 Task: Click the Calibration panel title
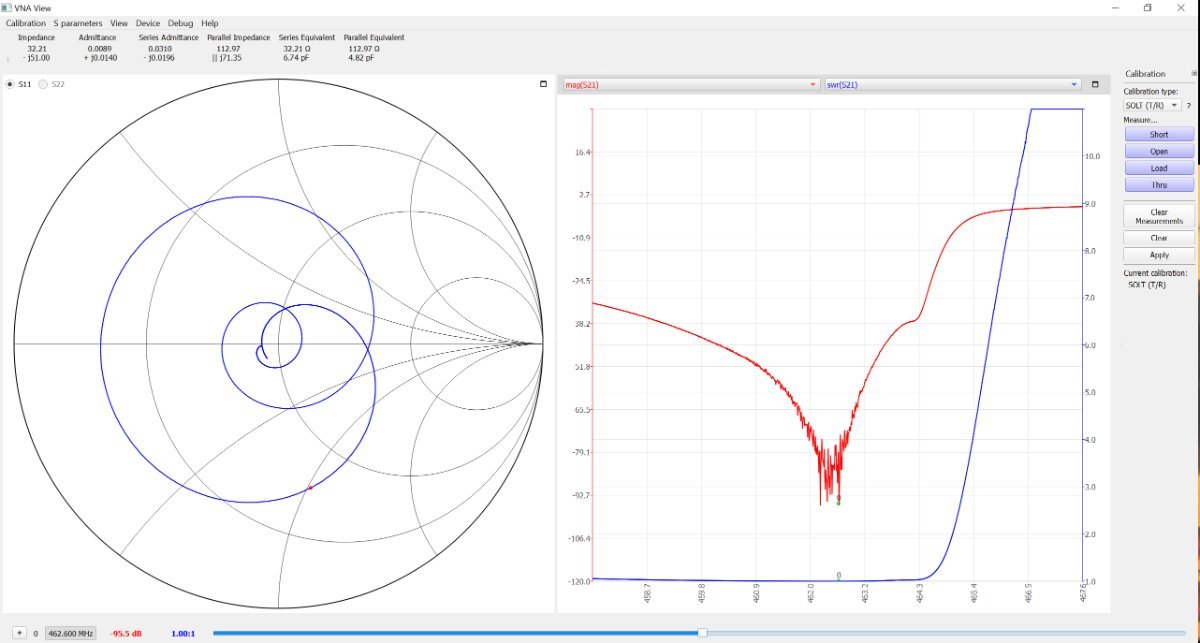pos(1145,74)
